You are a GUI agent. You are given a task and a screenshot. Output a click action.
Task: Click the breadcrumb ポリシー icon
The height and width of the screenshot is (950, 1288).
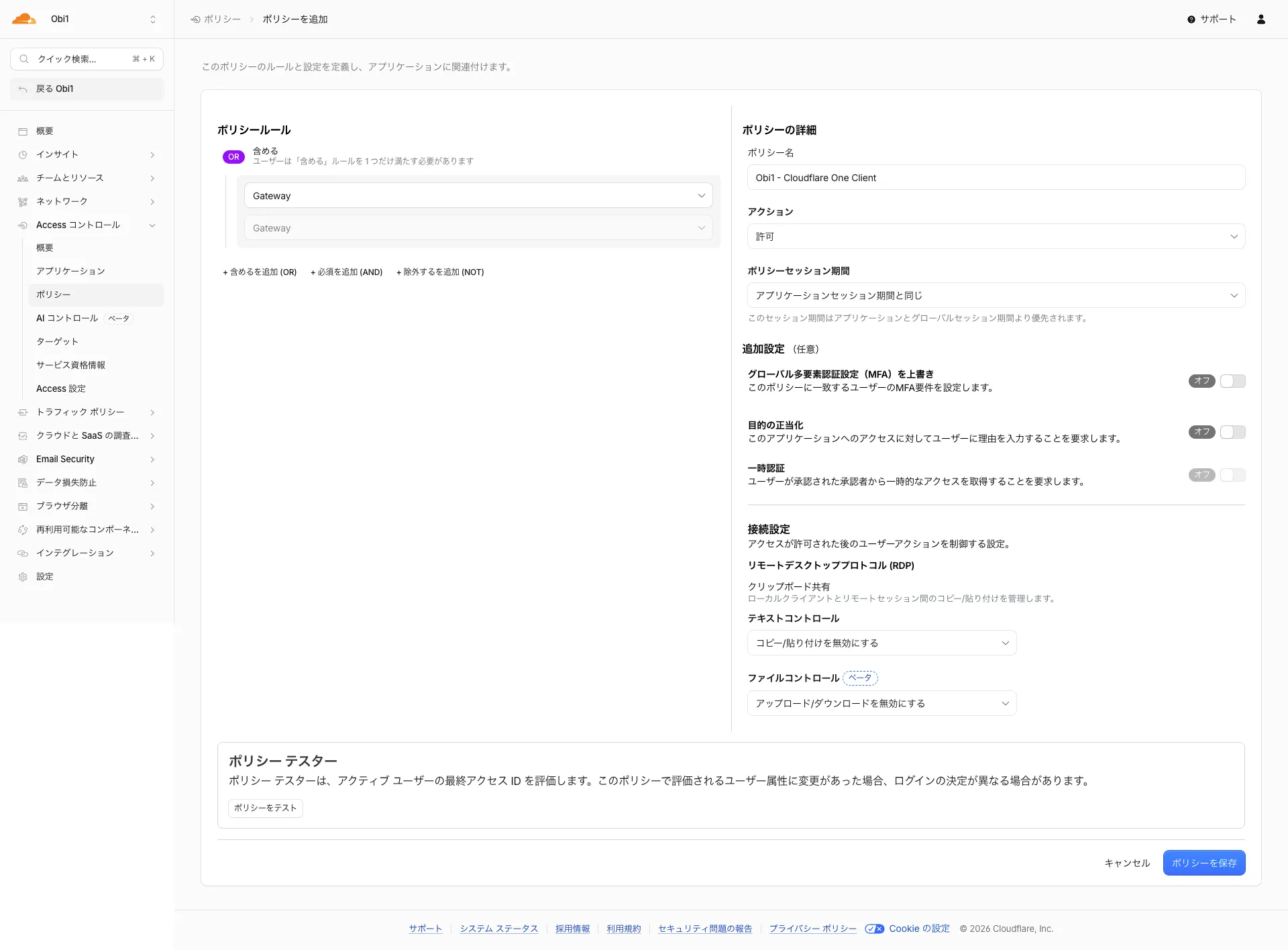195,19
